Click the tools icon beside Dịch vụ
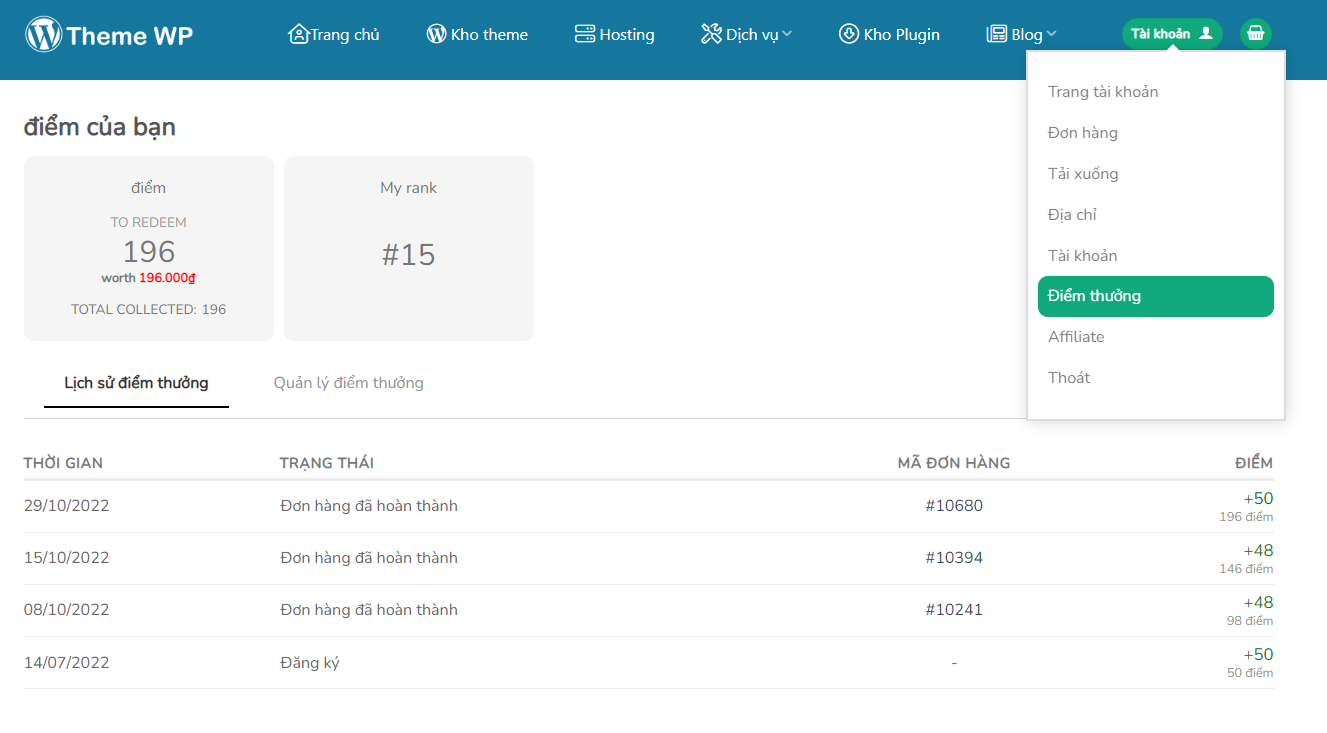This screenshot has height=733, width=1327. coord(711,34)
